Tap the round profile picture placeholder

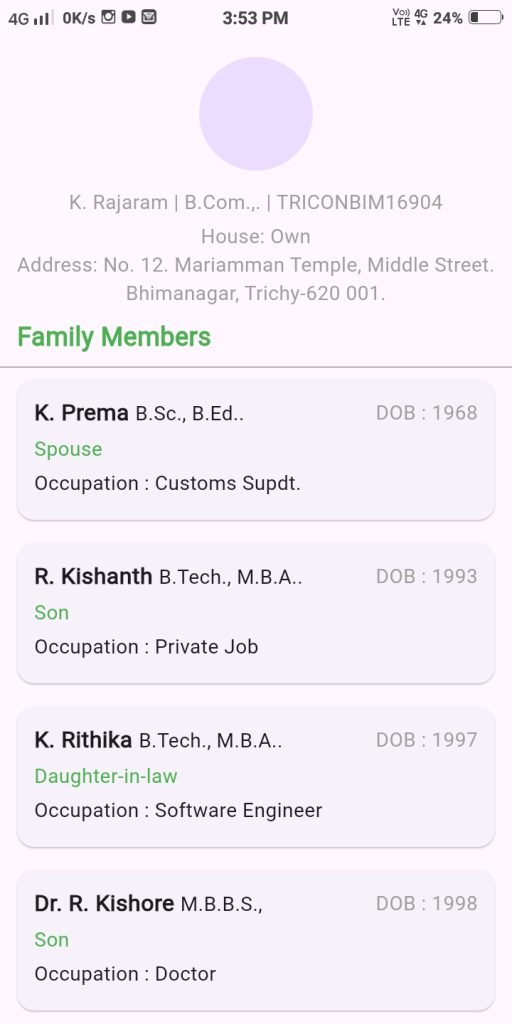click(256, 114)
